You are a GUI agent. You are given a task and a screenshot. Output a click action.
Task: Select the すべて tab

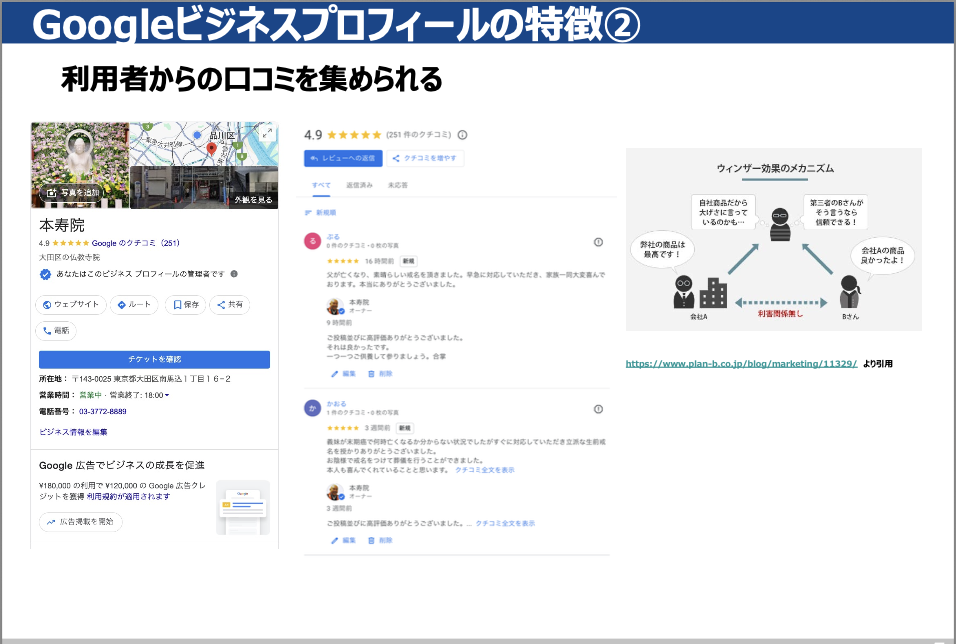tap(321, 185)
